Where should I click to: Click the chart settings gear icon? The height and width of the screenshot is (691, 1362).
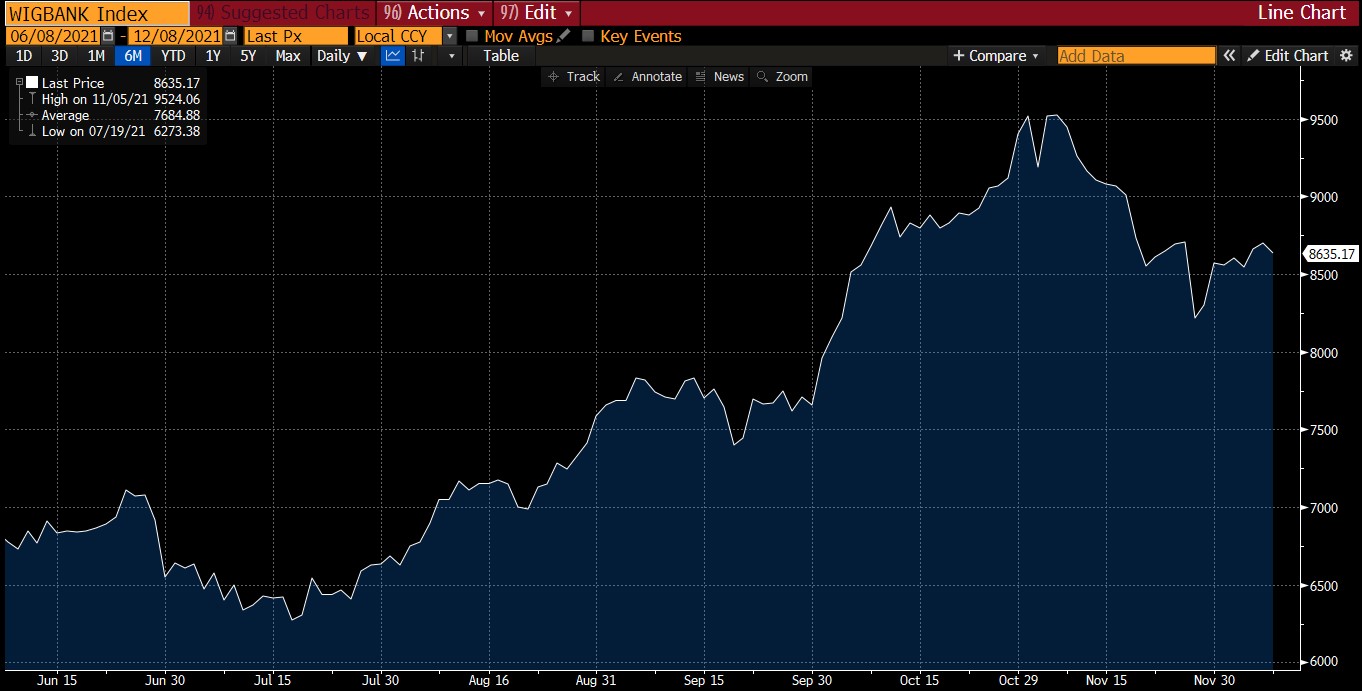click(1347, 56)
